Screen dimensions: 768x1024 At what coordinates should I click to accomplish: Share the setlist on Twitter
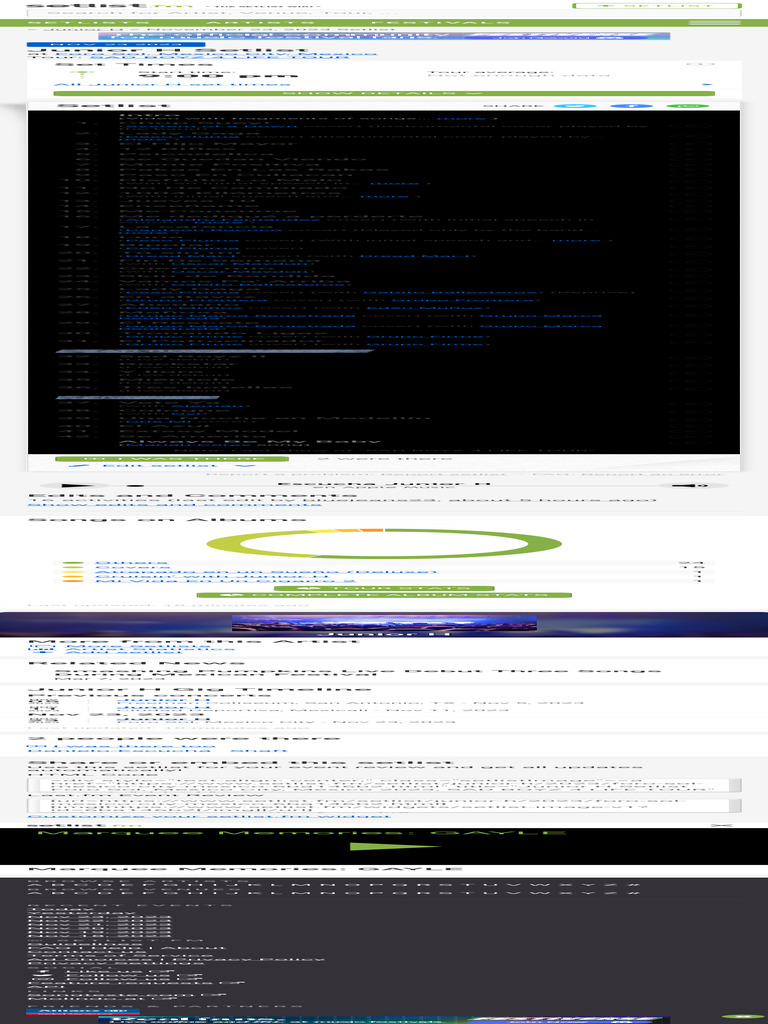point(575,106)
